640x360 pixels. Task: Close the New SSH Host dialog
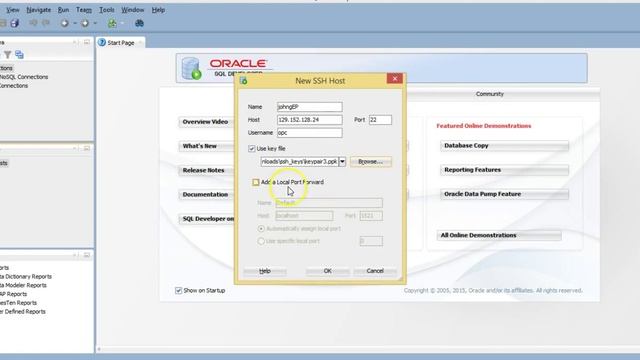(395, 78)
